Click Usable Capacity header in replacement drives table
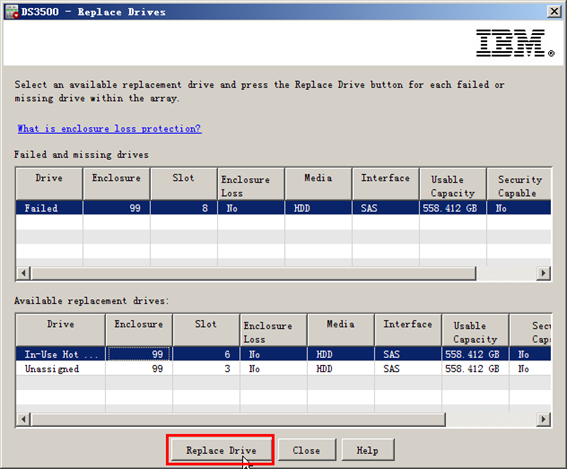 tap(475, 330)
